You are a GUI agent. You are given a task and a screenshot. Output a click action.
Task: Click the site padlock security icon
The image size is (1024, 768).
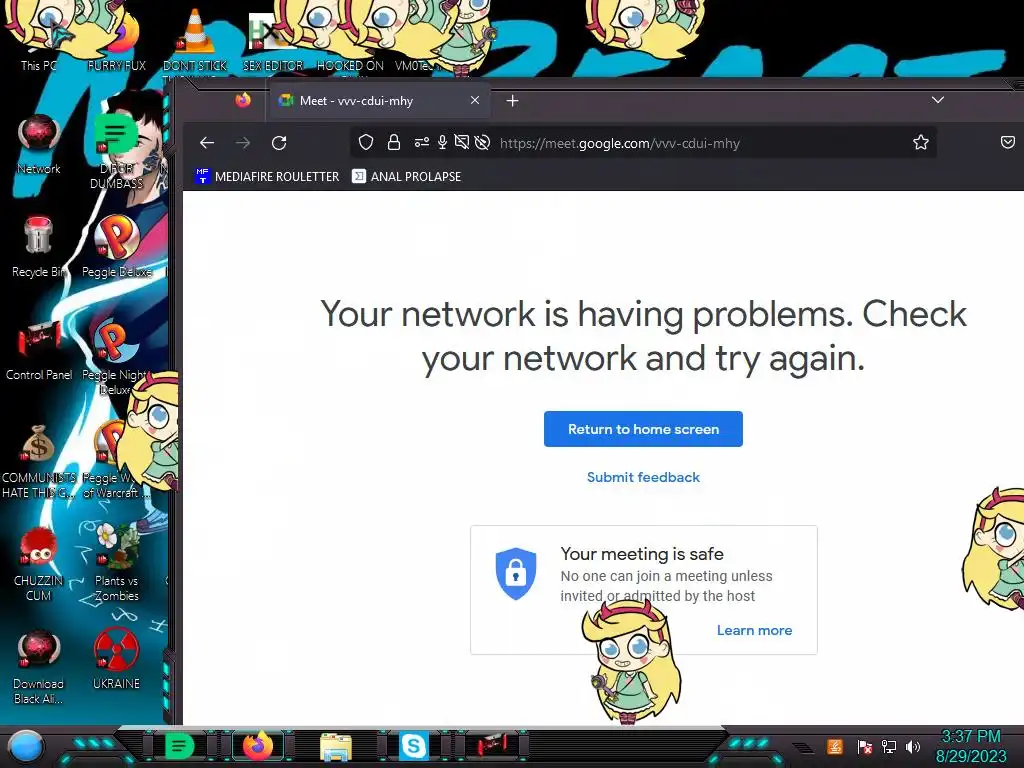[394, 142]
